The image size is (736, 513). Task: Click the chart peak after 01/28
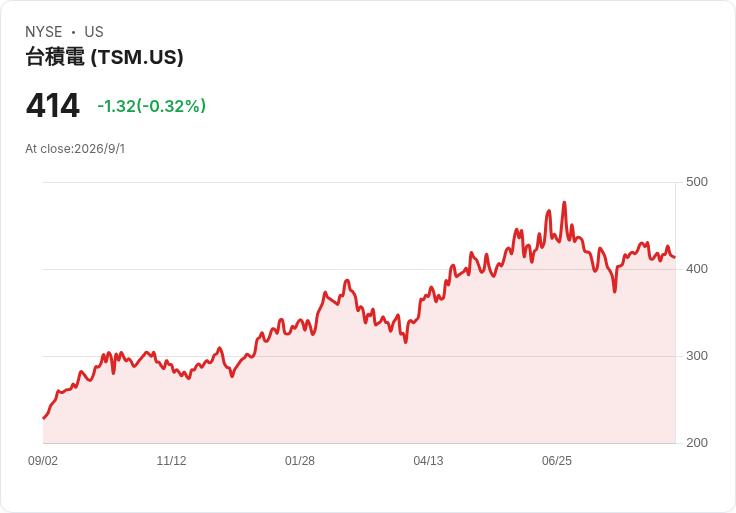347,281
